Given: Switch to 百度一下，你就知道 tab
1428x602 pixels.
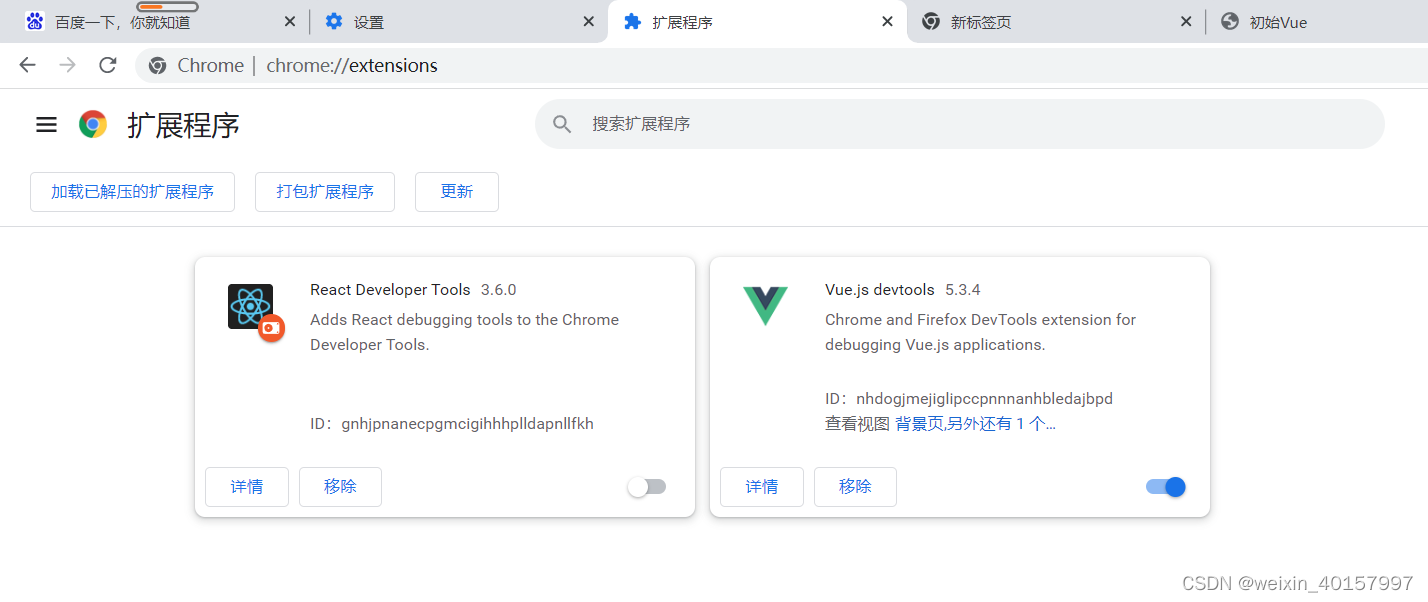Looking at the screenshot, I should [x=160, y=21].
